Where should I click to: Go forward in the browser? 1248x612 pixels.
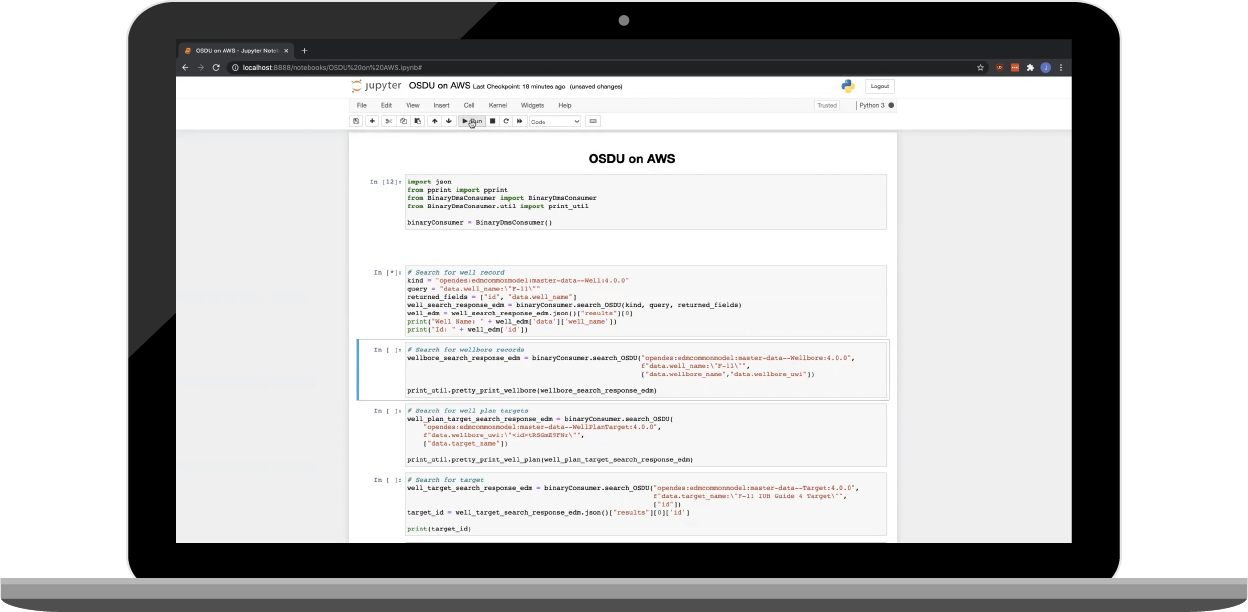200,67
